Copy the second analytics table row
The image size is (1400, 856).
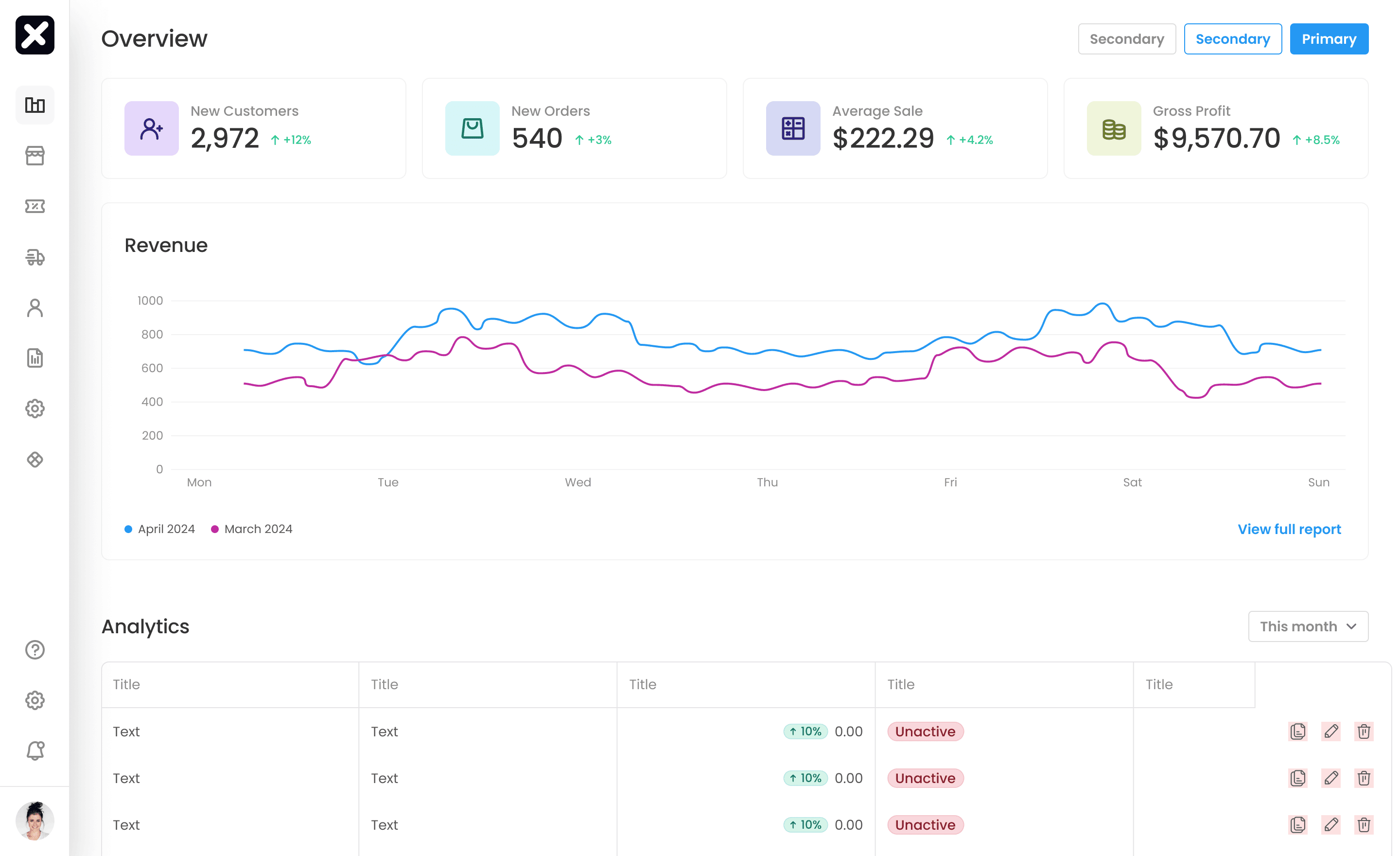point(1298,778)
